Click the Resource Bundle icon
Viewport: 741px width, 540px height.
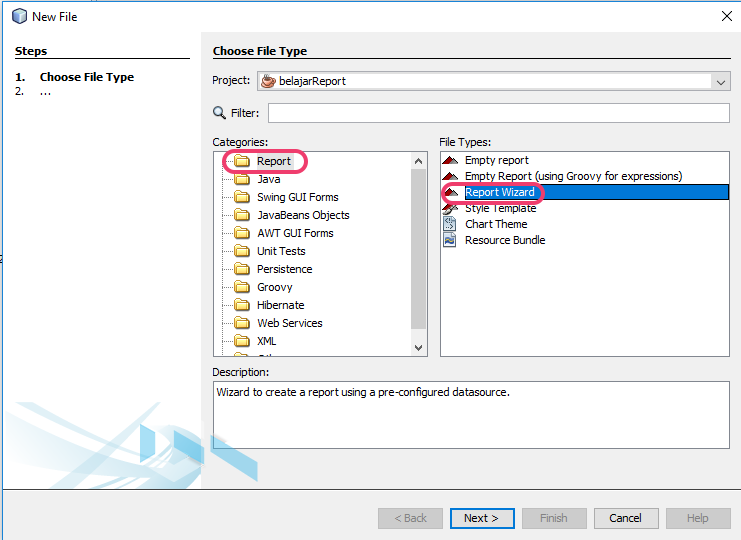pos(450,240)
